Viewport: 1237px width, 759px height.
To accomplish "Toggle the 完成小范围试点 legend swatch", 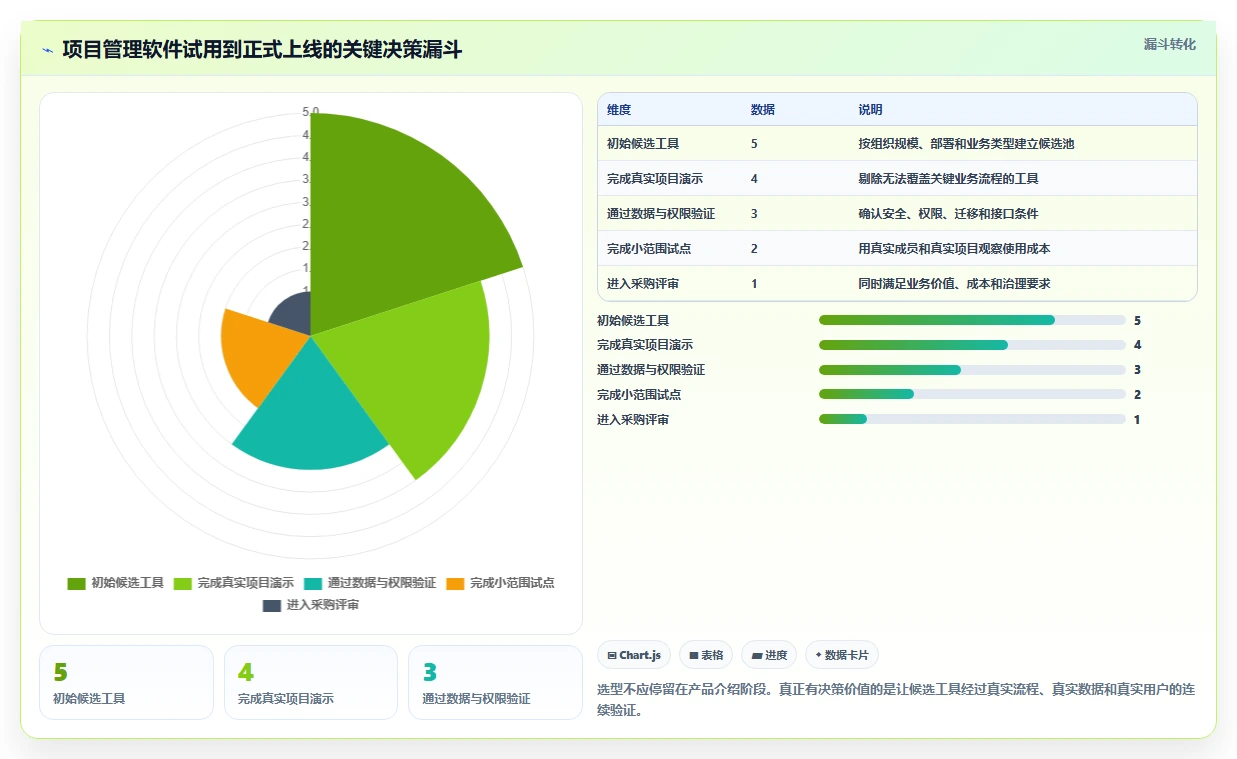I will tap(455, 583).
